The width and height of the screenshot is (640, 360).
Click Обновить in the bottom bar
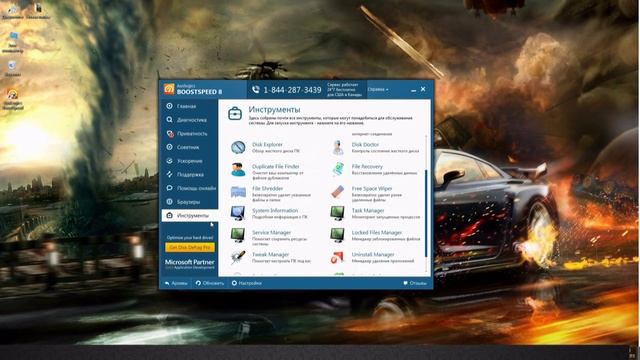pos(210,283)
